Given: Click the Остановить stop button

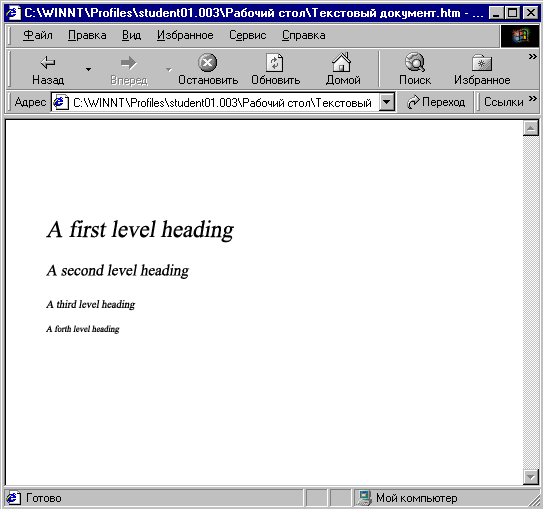Looking at the screenshot, I should (x=208, y=69).
